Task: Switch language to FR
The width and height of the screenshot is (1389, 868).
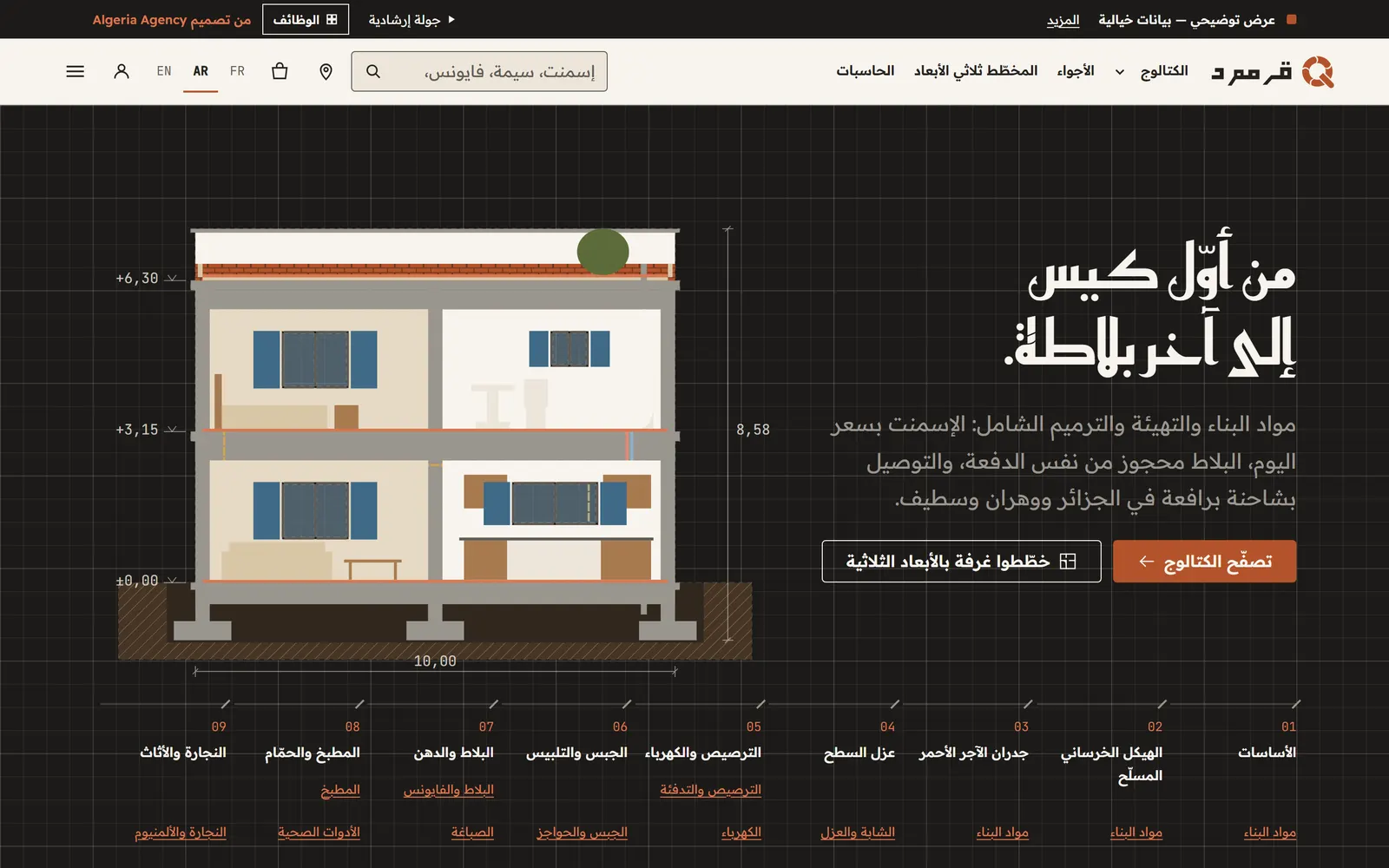Action: 237,71
